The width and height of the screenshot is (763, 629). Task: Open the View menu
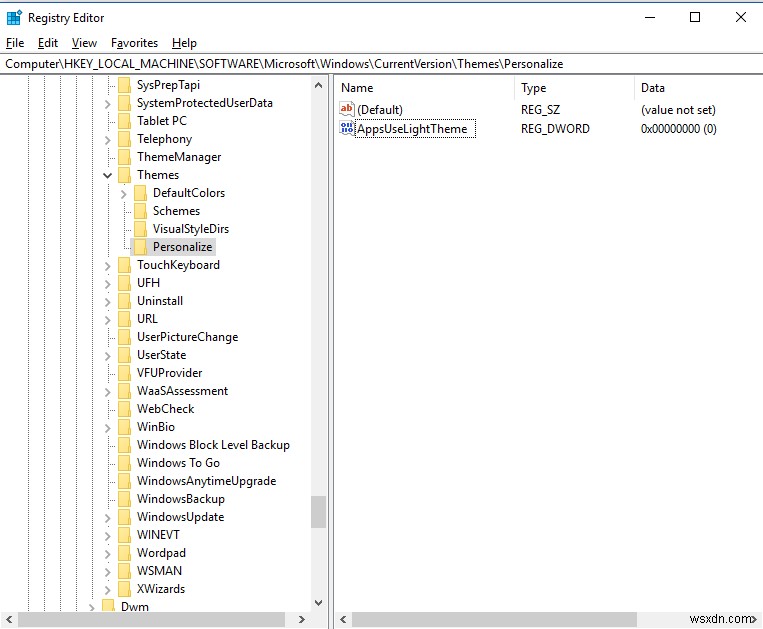[84, 43]
